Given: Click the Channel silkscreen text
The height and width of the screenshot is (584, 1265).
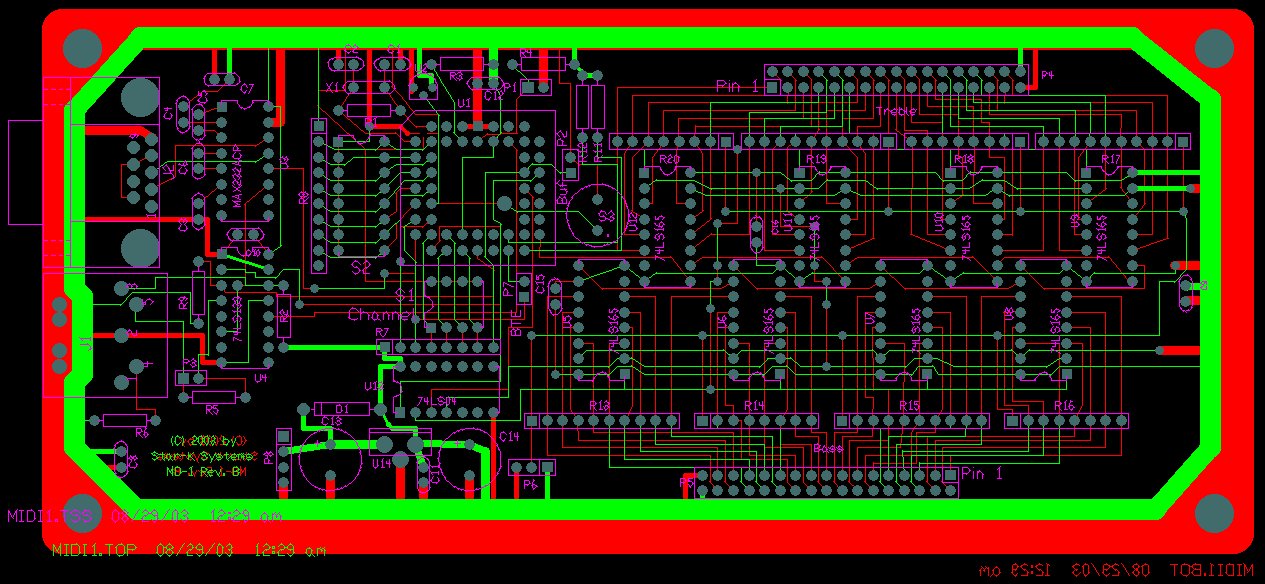Looking at the screenshot, I should (380, 315).
